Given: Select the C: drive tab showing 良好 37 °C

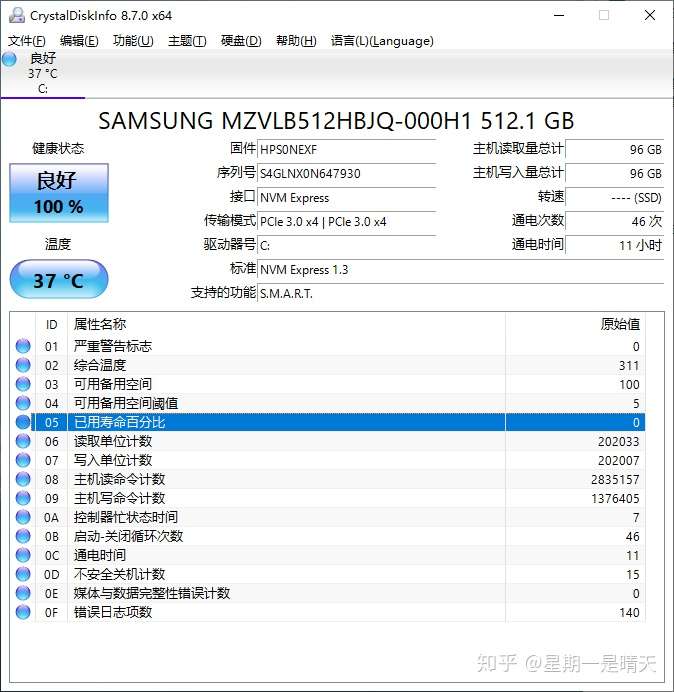Looking at the screenshot, I should tap(43, 73).
